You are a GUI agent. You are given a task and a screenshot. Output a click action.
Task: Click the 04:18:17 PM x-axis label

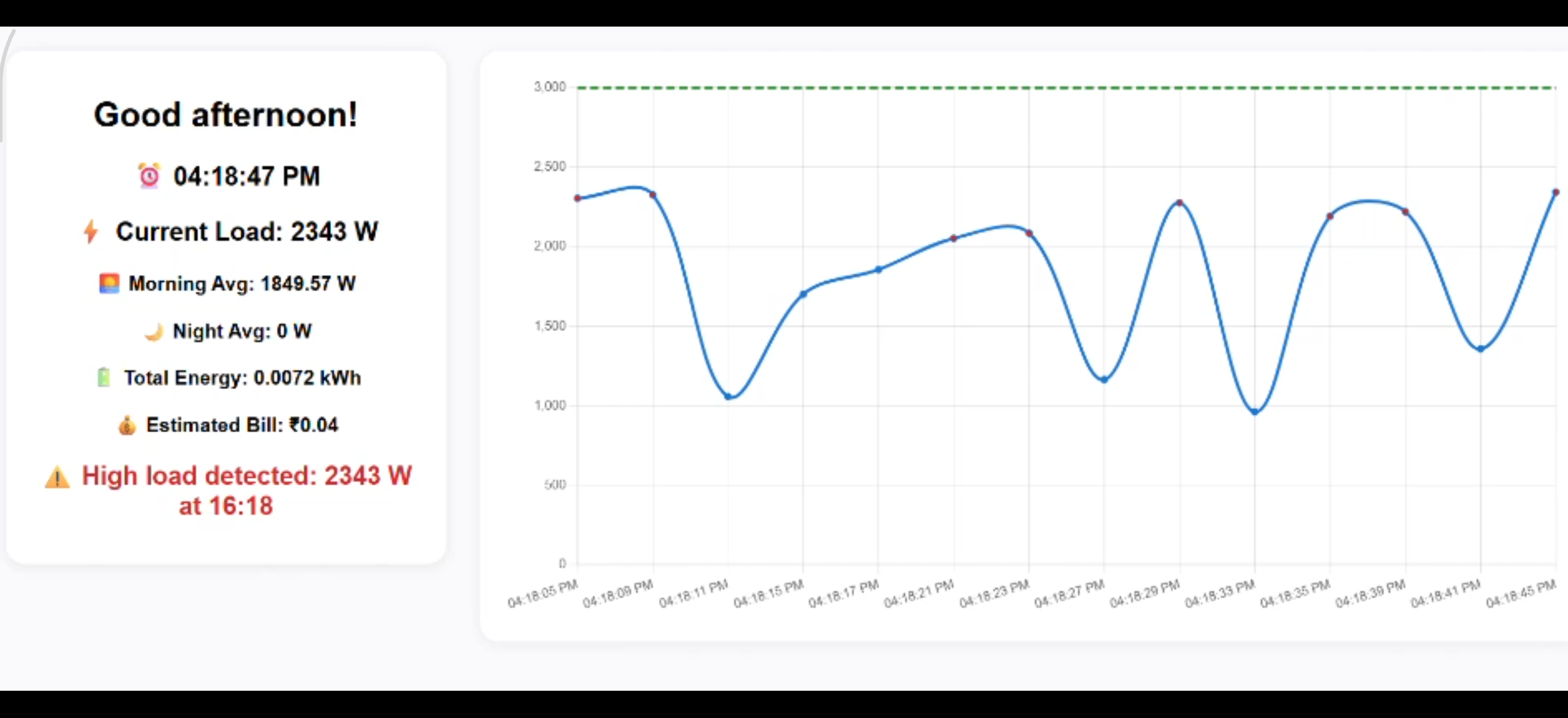(845, 593)
